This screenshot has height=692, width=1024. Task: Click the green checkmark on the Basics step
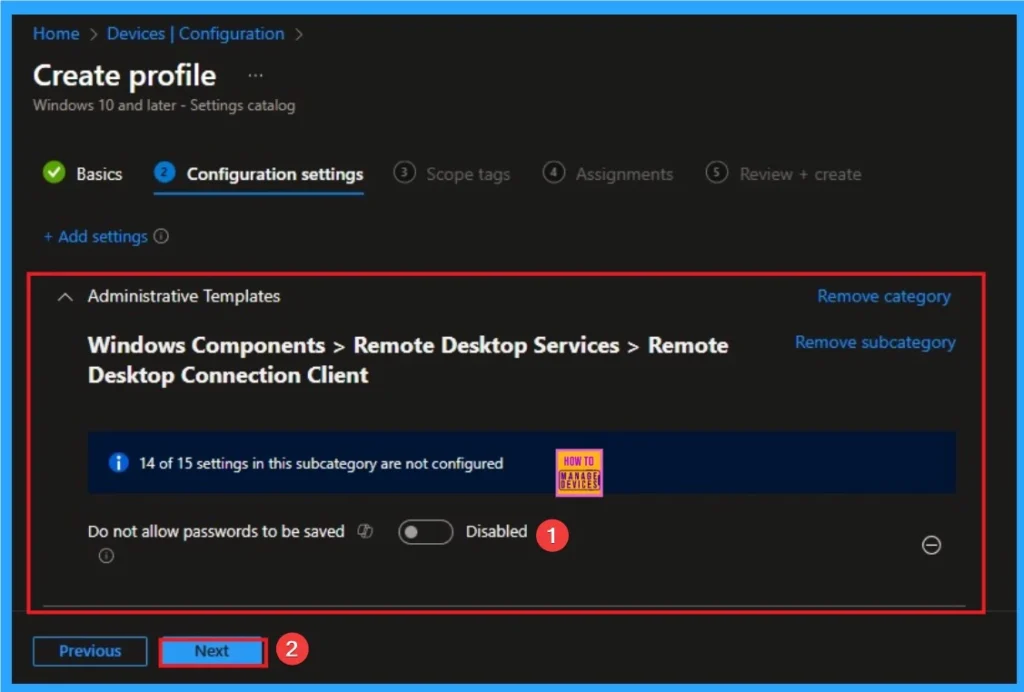point(53,173)
